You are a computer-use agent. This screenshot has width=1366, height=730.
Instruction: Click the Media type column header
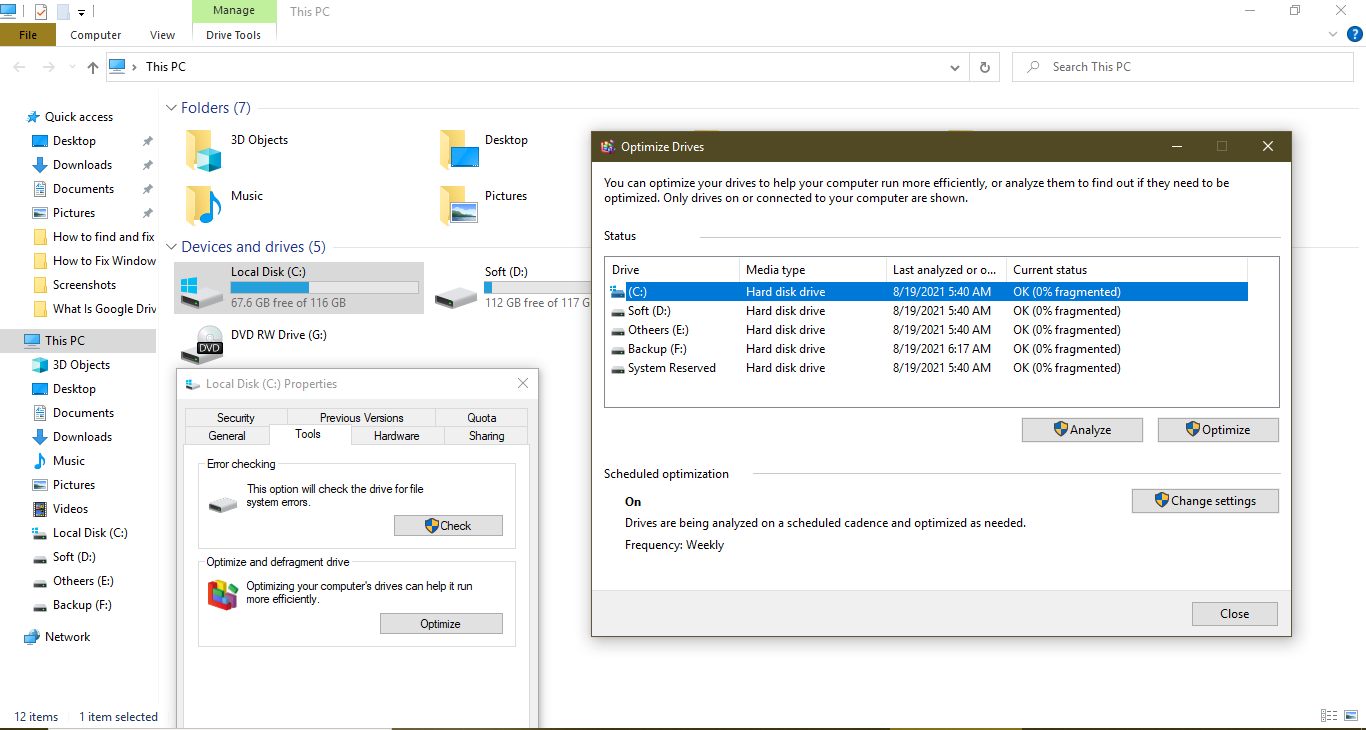pyautogui.click(x=813, y=270)
